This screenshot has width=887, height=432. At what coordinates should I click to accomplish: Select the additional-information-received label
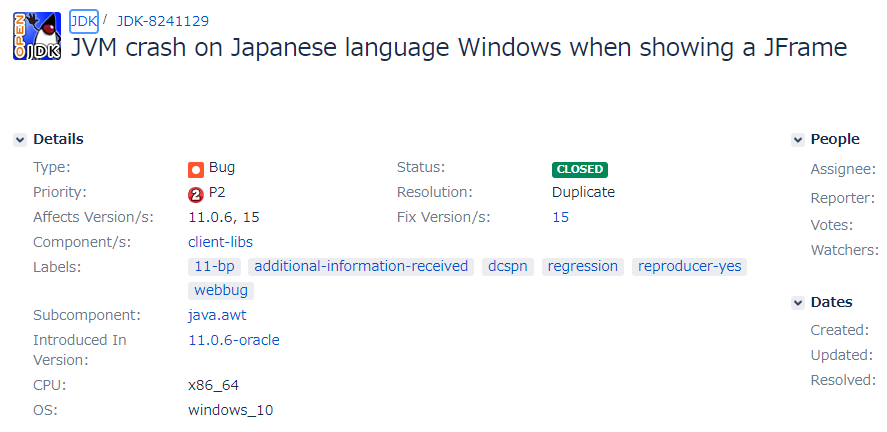[361, 266]
